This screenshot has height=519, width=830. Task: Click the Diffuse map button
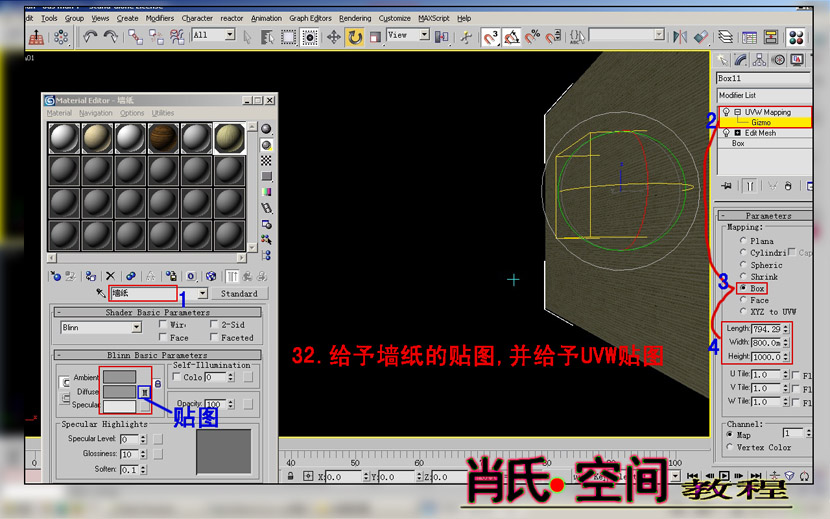click(x=144, y=392)
